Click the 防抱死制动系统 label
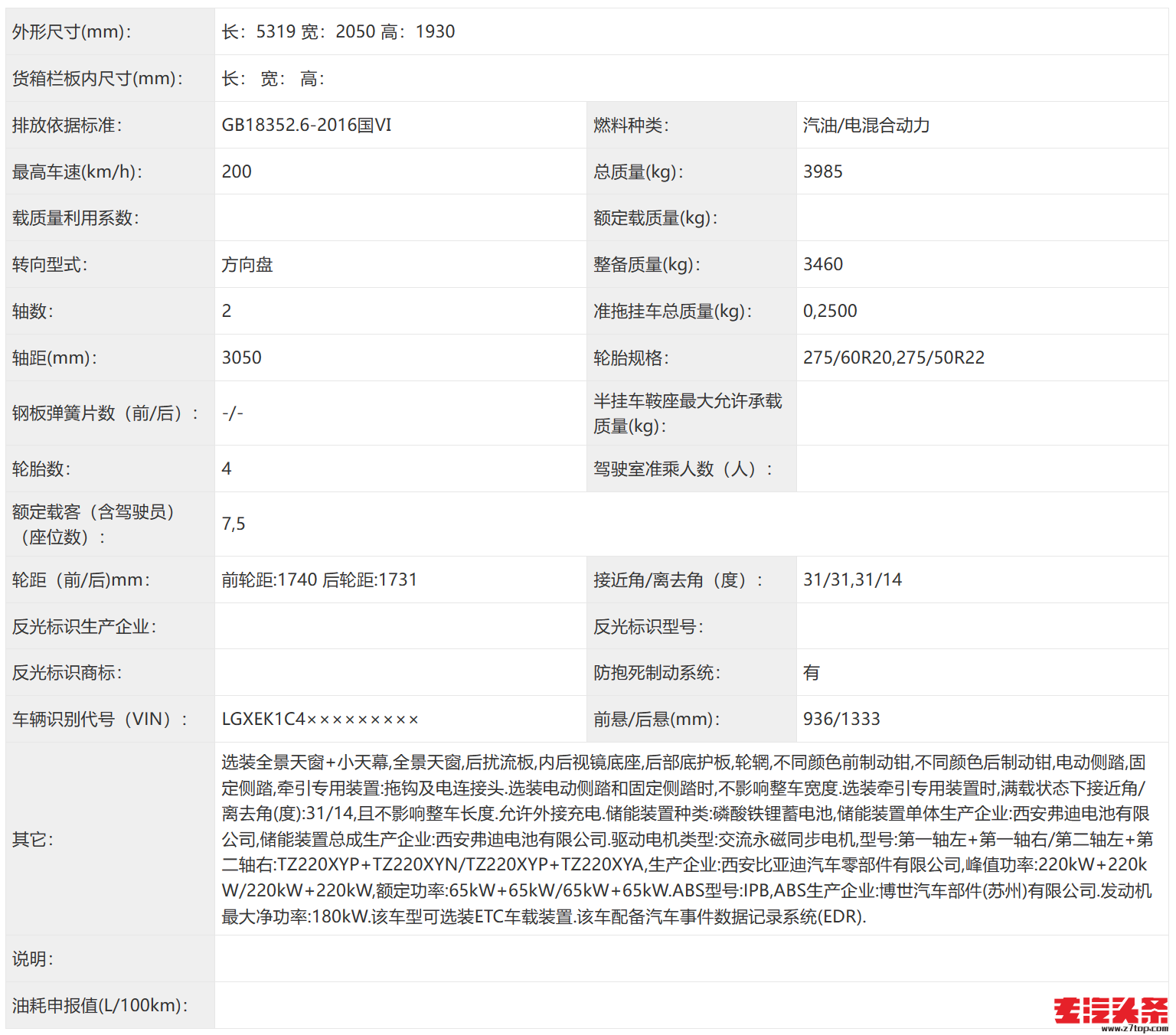 pos(657,672)
